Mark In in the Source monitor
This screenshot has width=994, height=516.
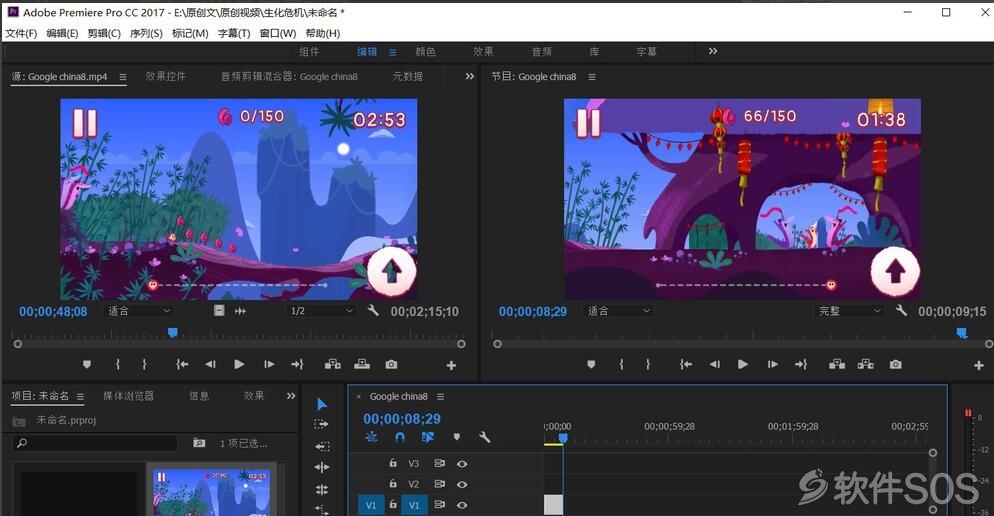(117, 364)
